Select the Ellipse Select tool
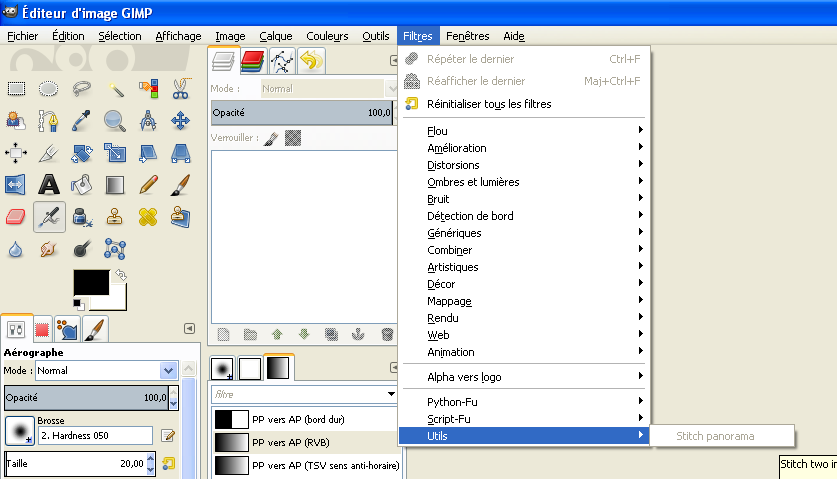837x479 pixels. click(x=49, y=89)
